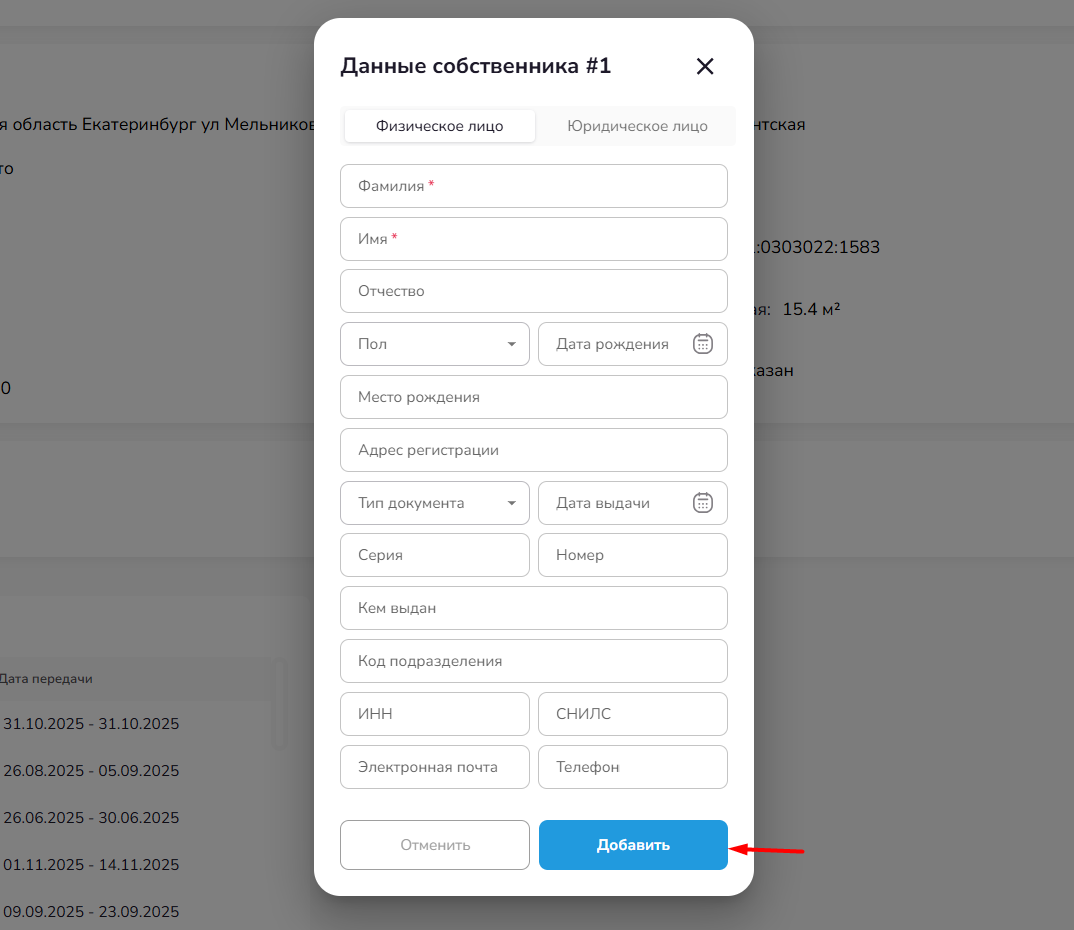Focus the Код подразделения field

coord(534,661)
